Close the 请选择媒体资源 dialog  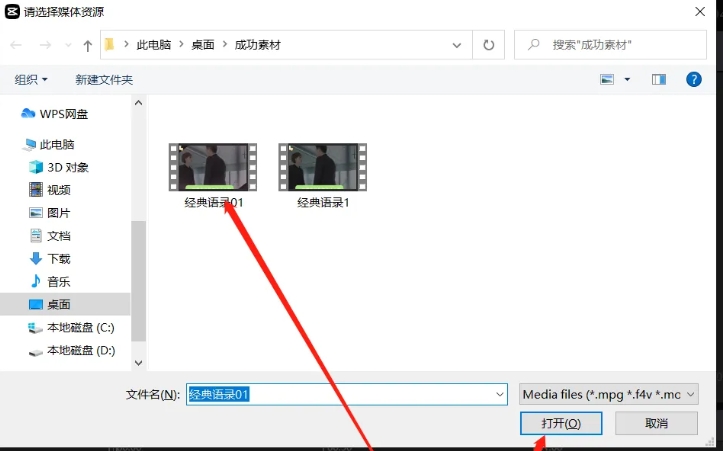(x=700, y=12)
